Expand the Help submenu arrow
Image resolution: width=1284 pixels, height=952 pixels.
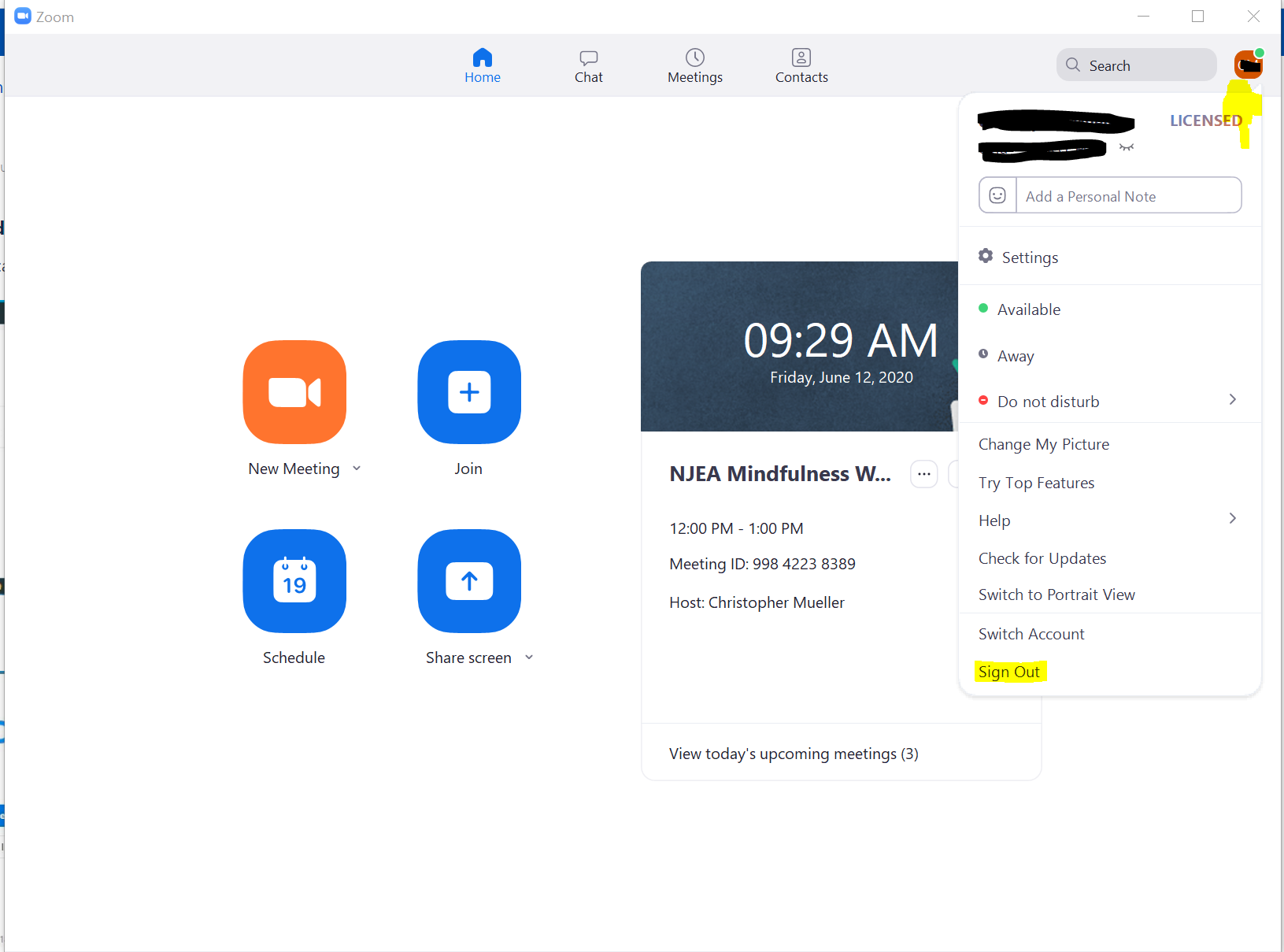[x=1233, y=518]
